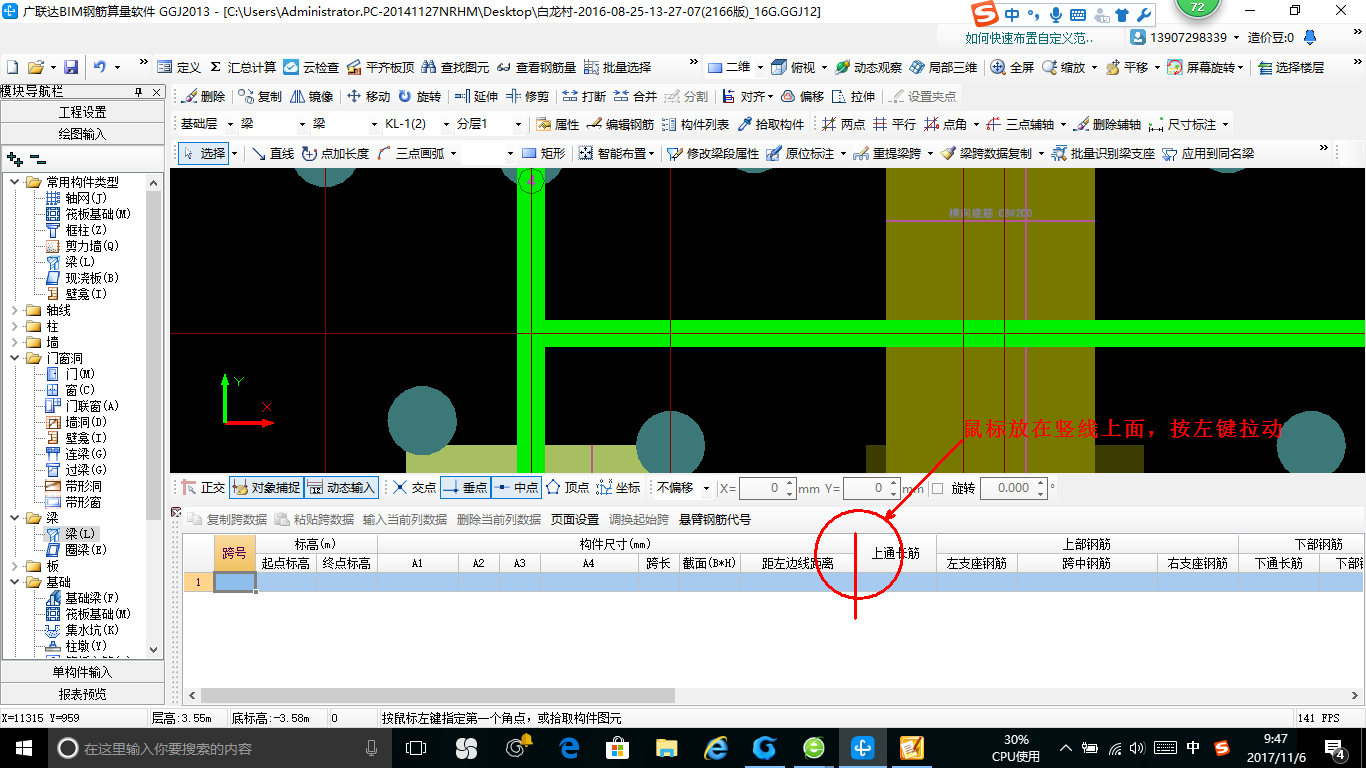
Task: Switch to 局部三维 partial 3D view
Action: coord(943,67)
